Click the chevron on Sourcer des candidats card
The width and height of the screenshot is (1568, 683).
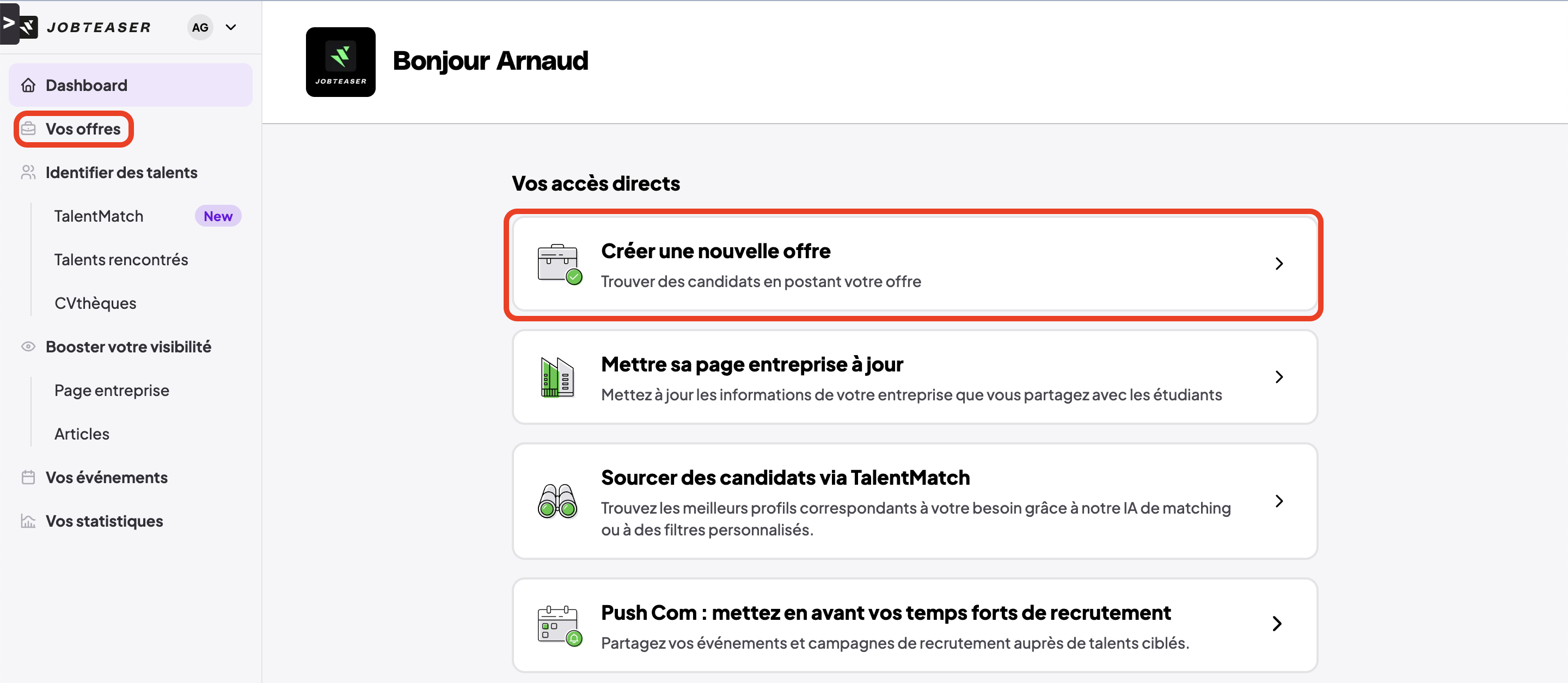1279,501
